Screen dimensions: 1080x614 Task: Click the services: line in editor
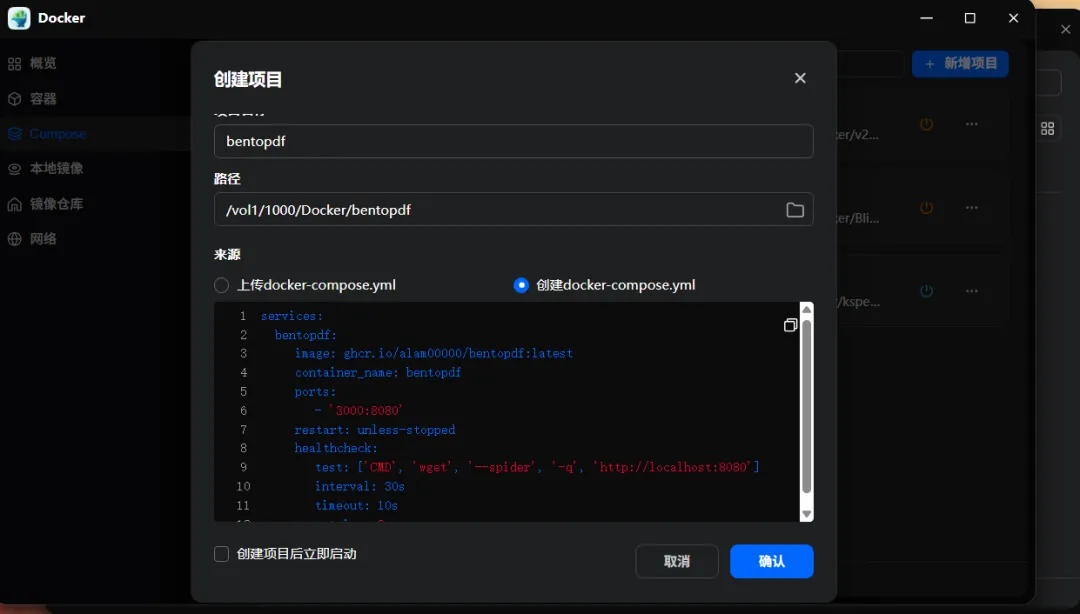pyautogui.click(x=292, y=316)
